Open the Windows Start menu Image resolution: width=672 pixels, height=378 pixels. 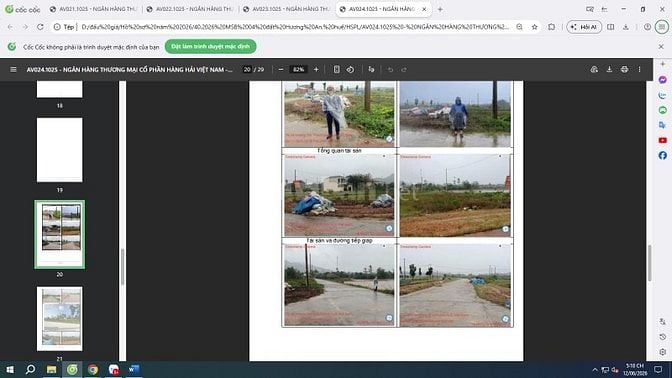(10, 369)
